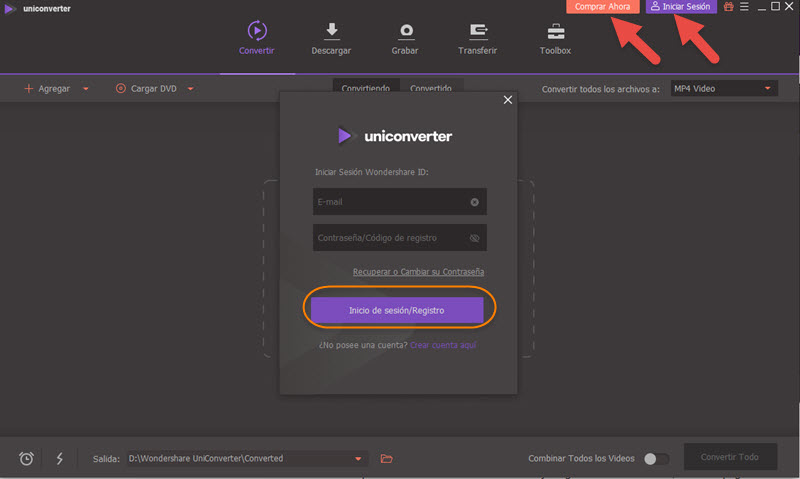
Task: Open the output folder icon
Action: click(386, 459)
